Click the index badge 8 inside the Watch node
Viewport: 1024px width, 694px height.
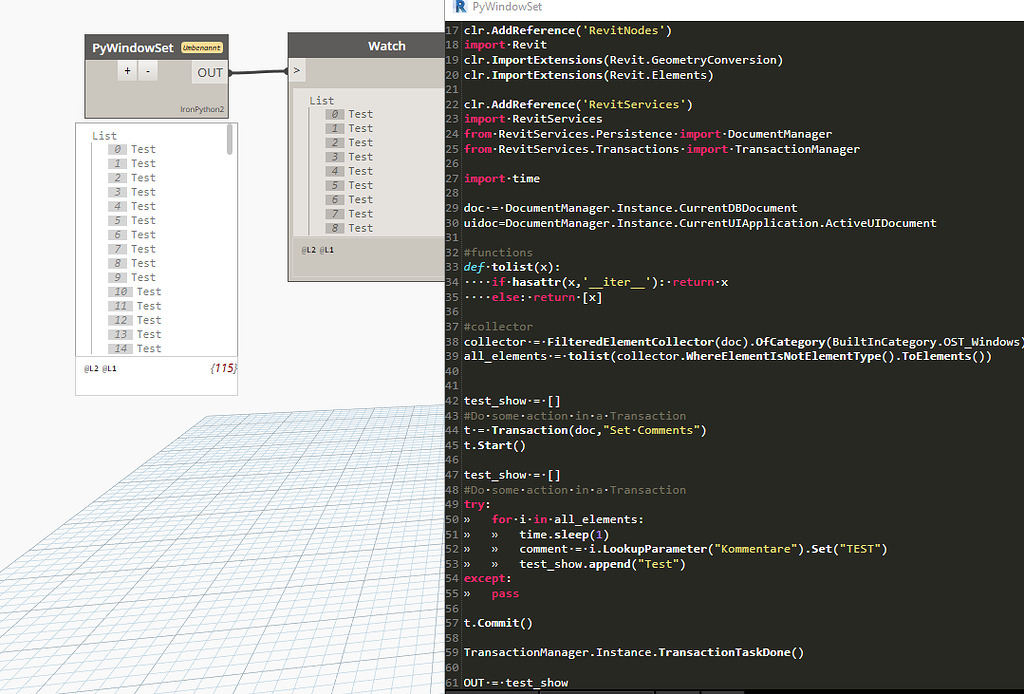pos(336,228)
